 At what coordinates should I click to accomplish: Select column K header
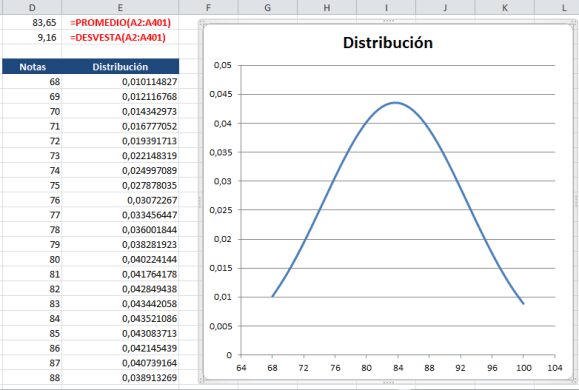tap(504, 7)
